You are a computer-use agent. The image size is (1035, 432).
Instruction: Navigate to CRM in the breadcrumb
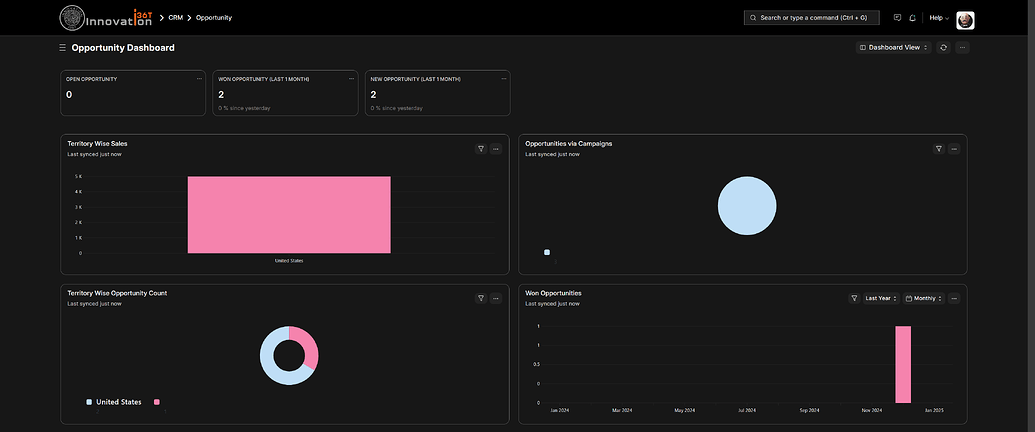175,18
